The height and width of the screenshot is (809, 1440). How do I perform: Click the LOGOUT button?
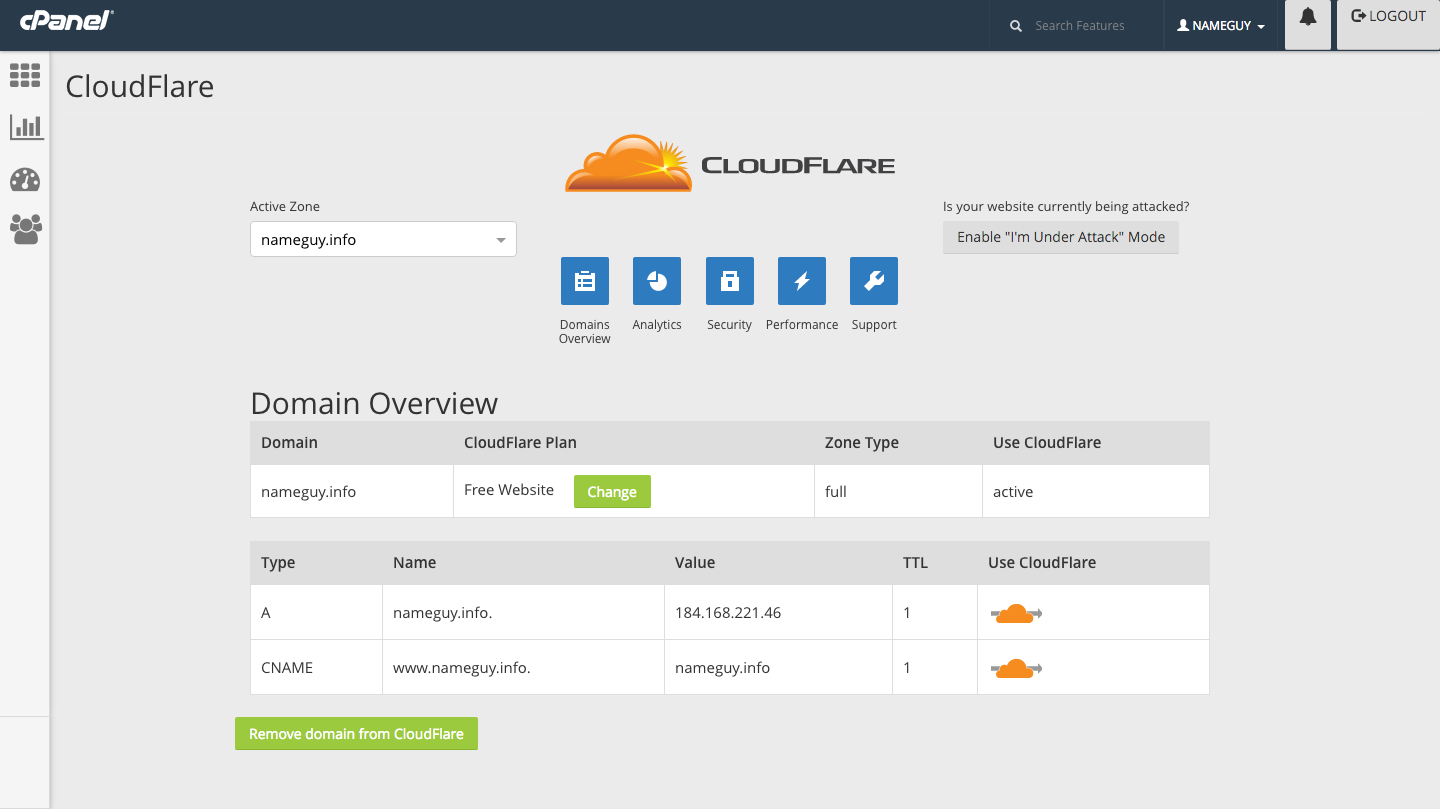1388,17
